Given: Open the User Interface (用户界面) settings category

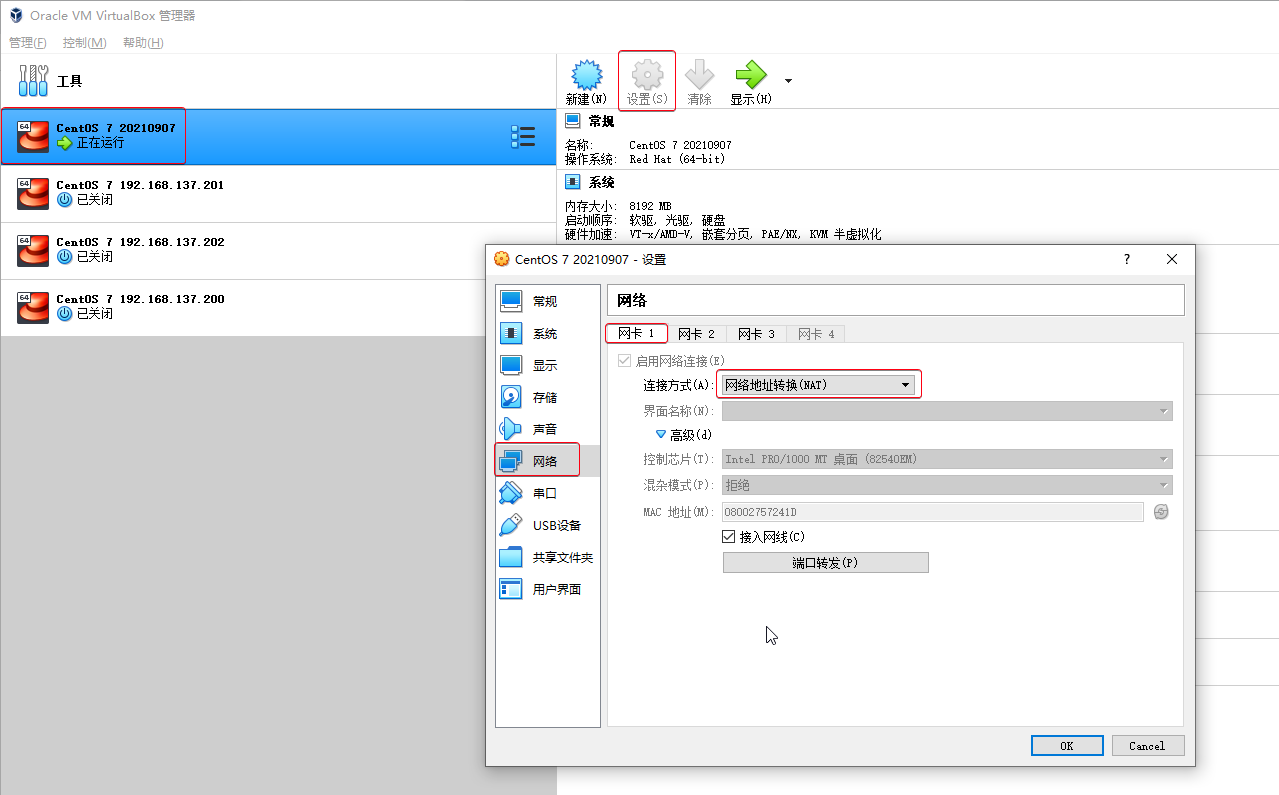Looking at the screenshot, I should click(547, 589).
